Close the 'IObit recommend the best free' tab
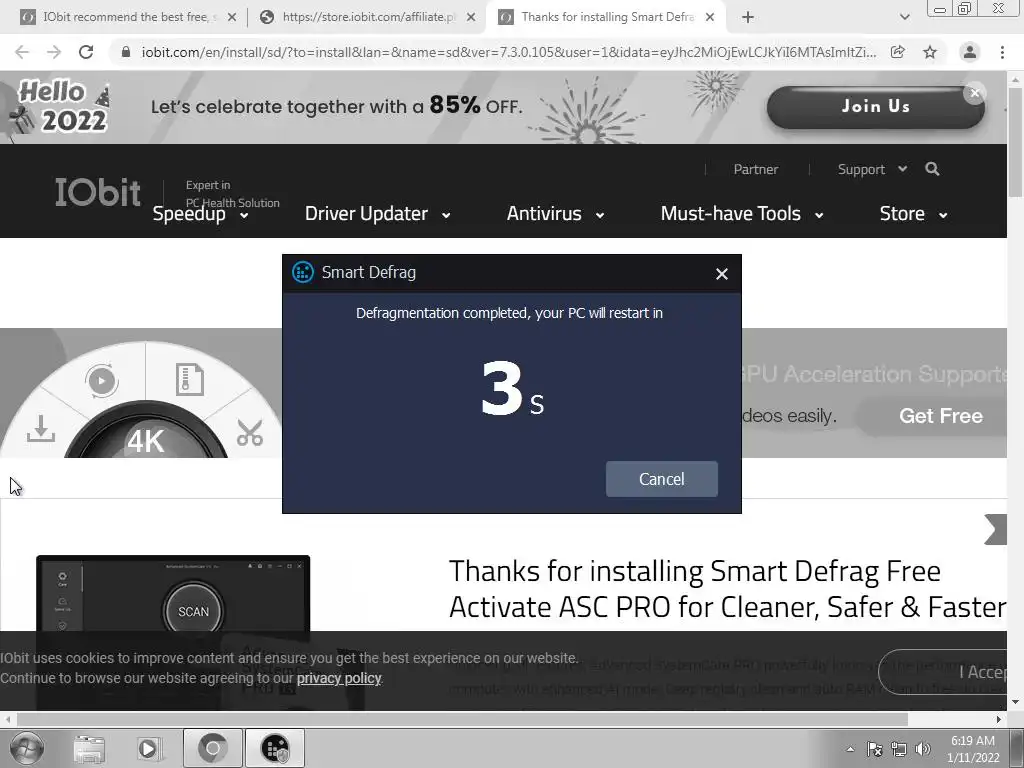This screenshot has width=1024, height=768. coord(232,18)
